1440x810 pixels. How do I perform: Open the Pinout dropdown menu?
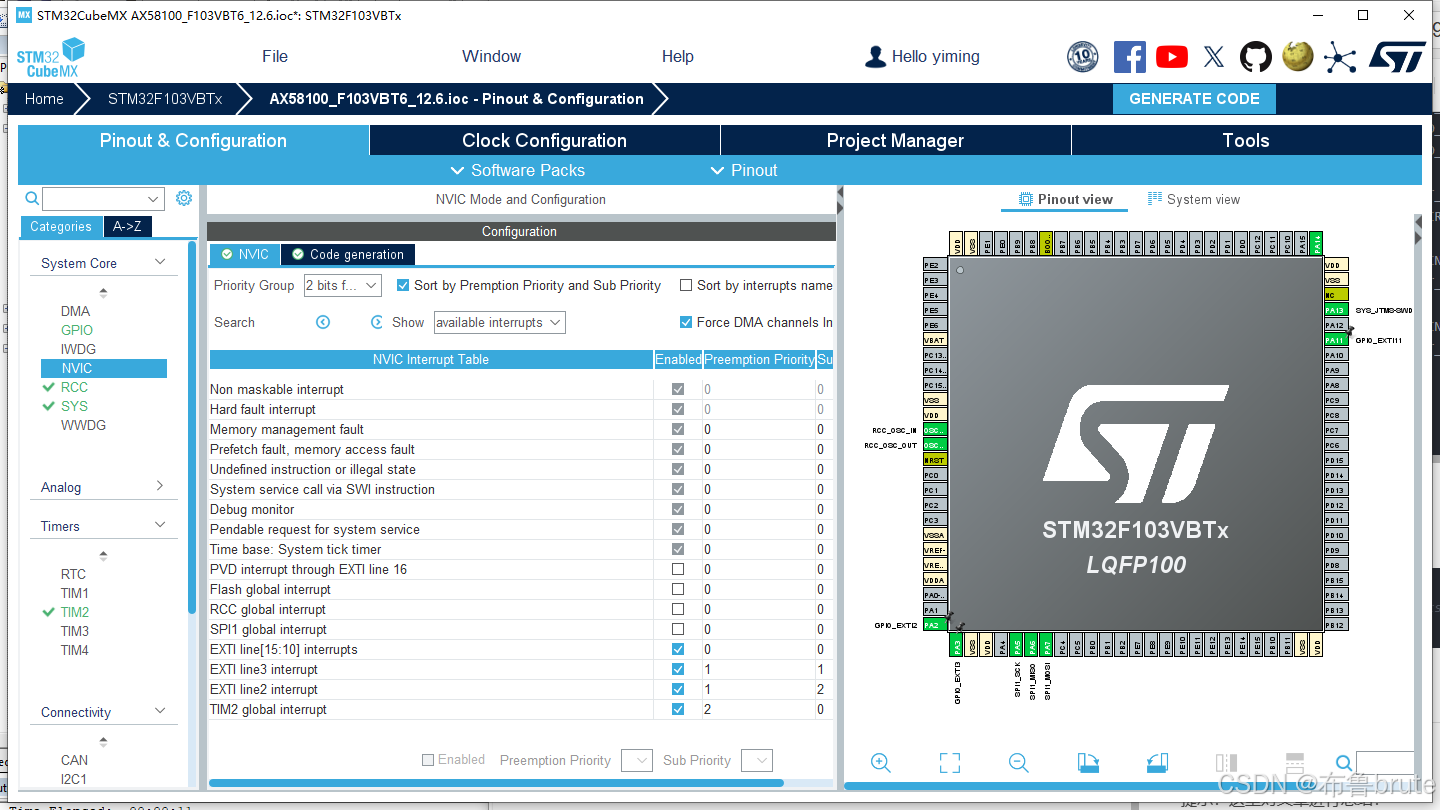[x=743, y=170]
